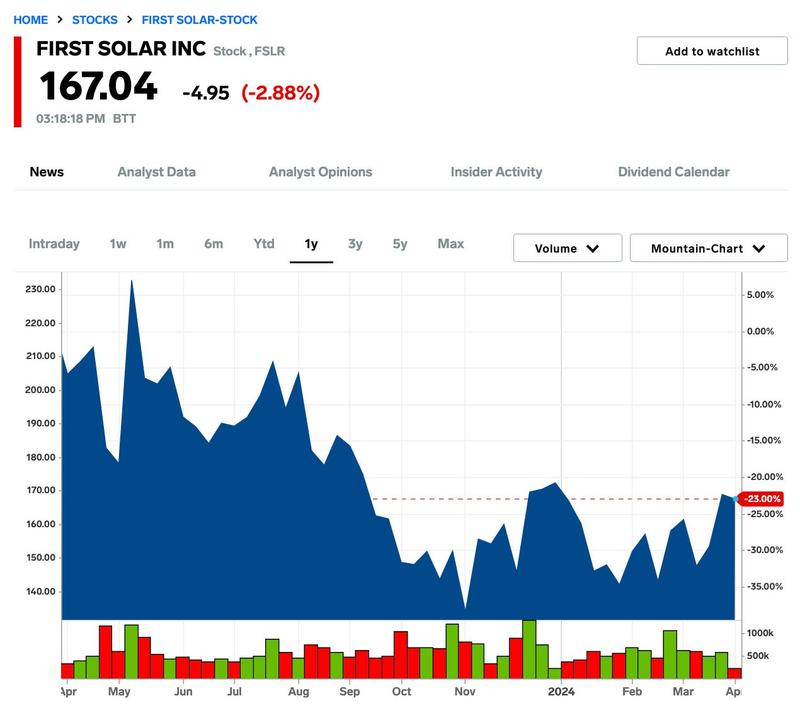
Task: Open the Analyst Opinions tab
Action: click(x=320, y=172)
